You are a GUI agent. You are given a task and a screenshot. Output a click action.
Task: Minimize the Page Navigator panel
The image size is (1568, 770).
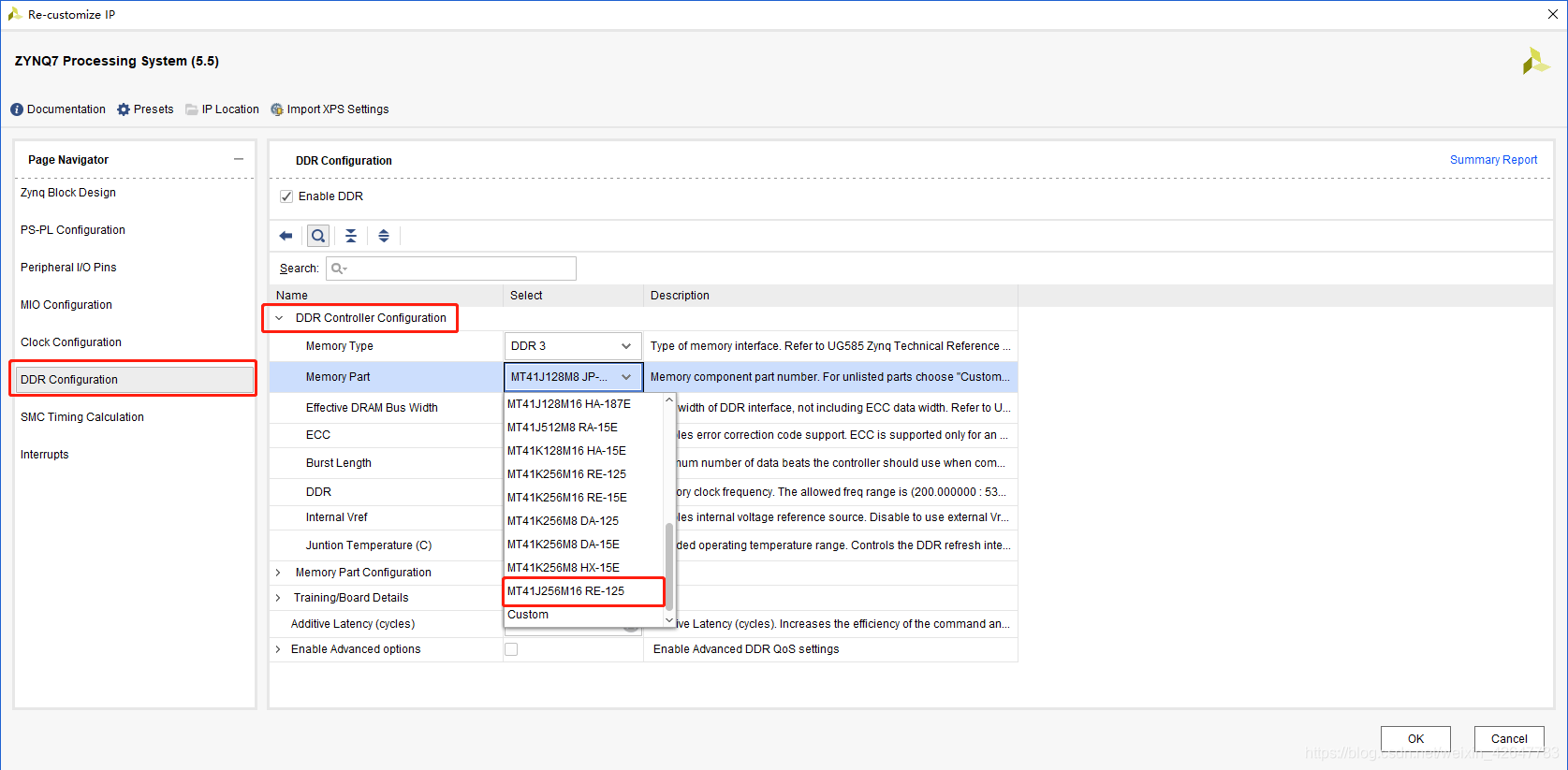239,159
